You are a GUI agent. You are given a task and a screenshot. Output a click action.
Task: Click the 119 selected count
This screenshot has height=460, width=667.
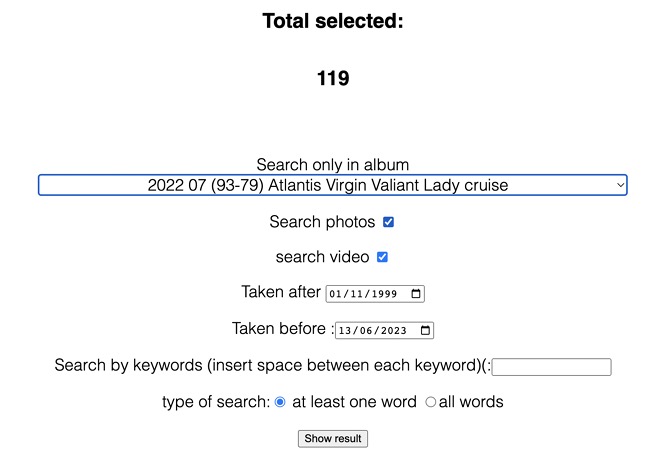click(333, 78)
